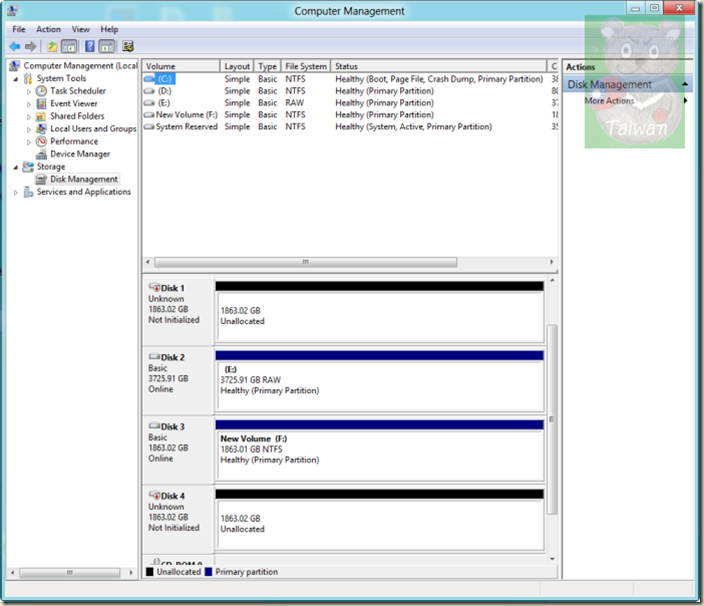
Task: Select the New Volume (F:) row
Action: coord(350,115)
